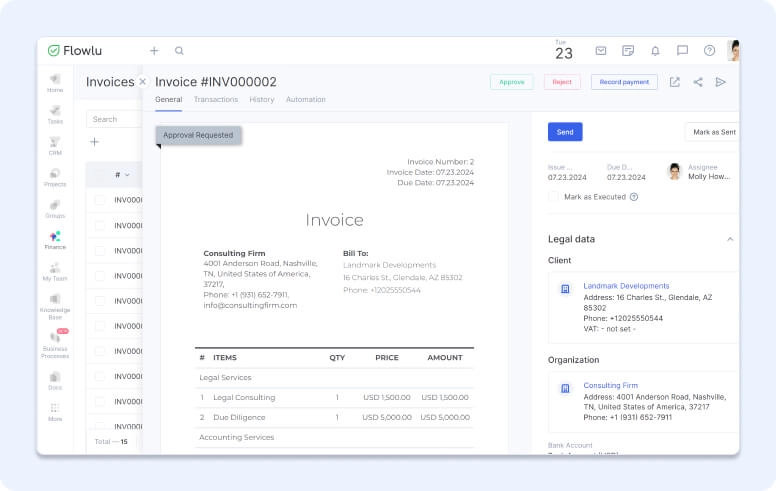
Task: Open Tasks in the sidebar
Action: tap(55, 114)
